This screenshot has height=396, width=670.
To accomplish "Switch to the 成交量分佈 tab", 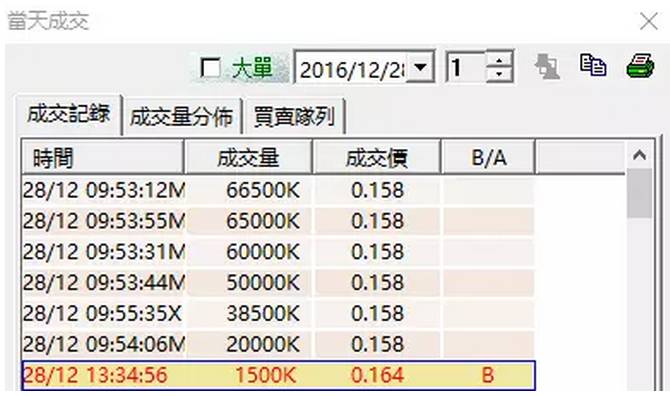I will coord(182,117).
